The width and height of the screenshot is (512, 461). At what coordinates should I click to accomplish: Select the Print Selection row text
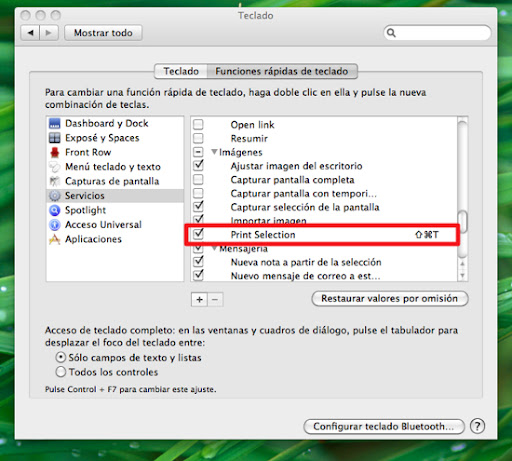pyautogui.click(x=263, y=235)
